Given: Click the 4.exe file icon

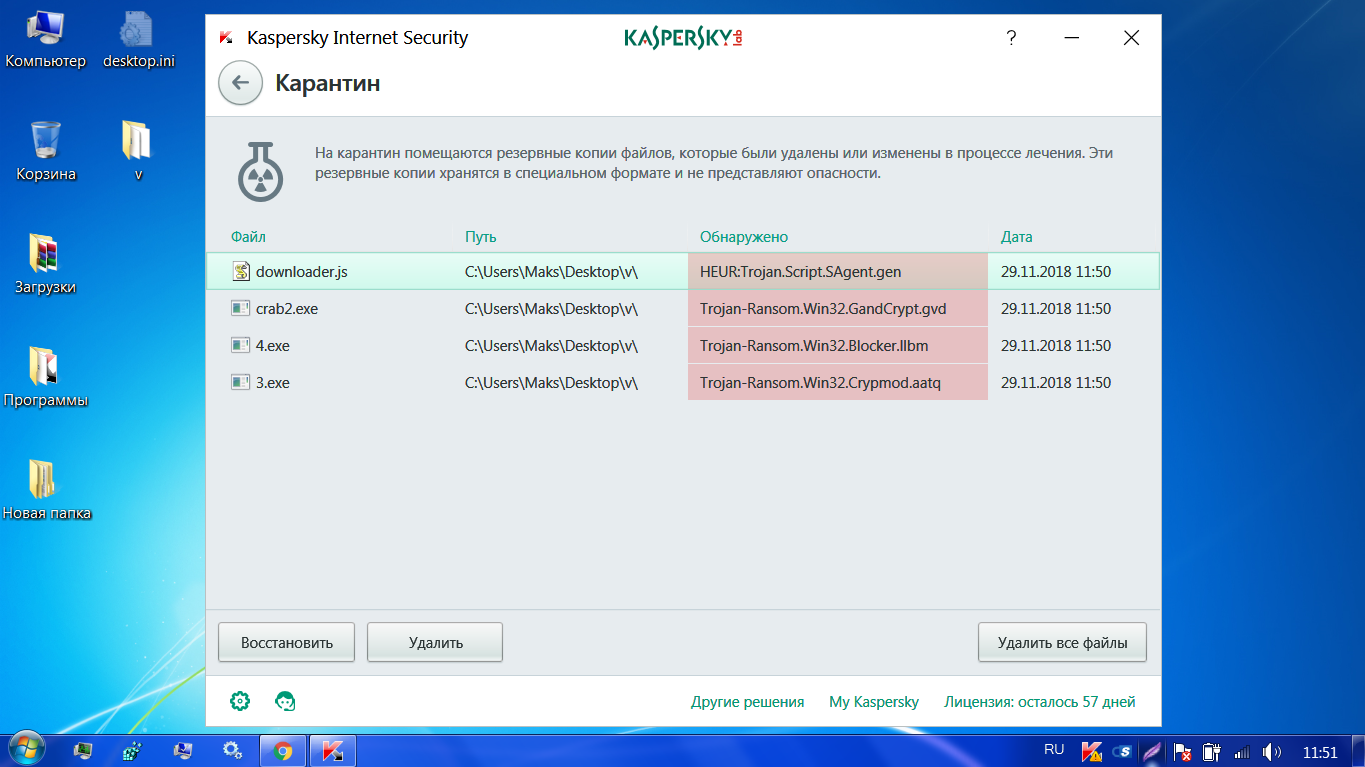Looking at the screenshot, I should coord(240,346).
